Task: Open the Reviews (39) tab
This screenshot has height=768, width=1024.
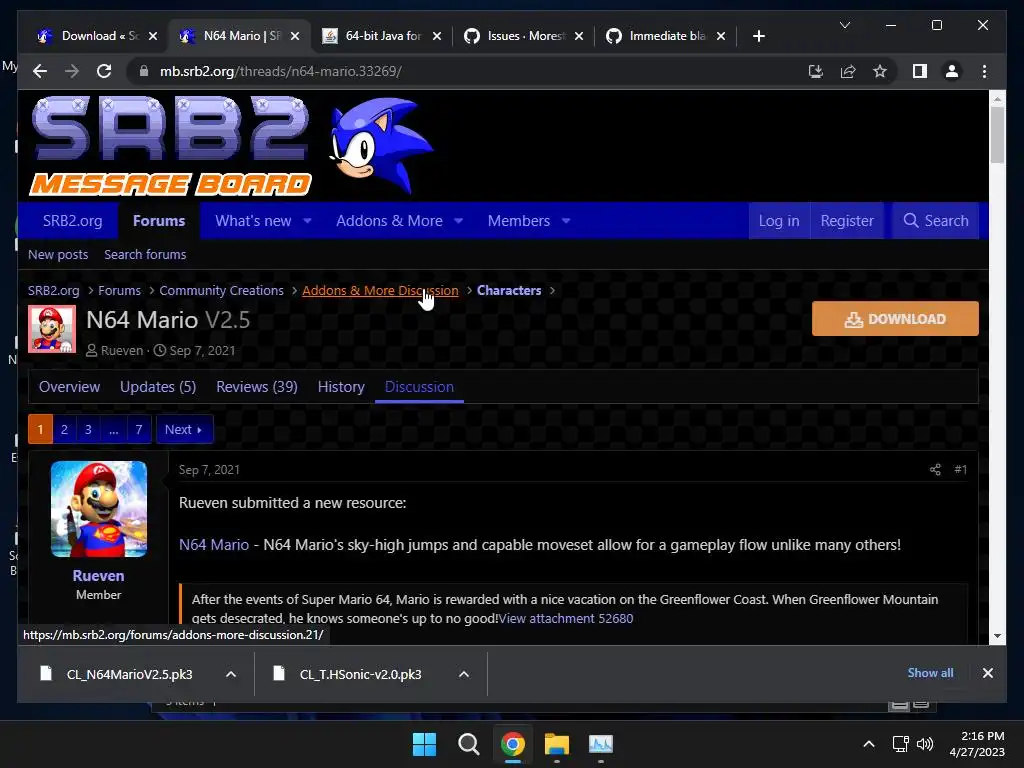Action: (257, 387)
